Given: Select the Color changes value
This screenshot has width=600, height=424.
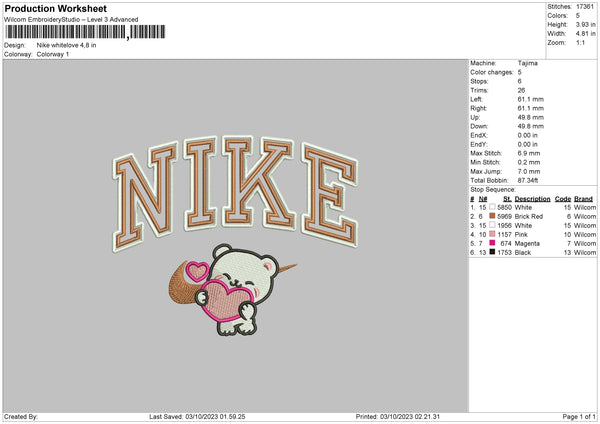Looking at the screenshot, I should [520, 72].
